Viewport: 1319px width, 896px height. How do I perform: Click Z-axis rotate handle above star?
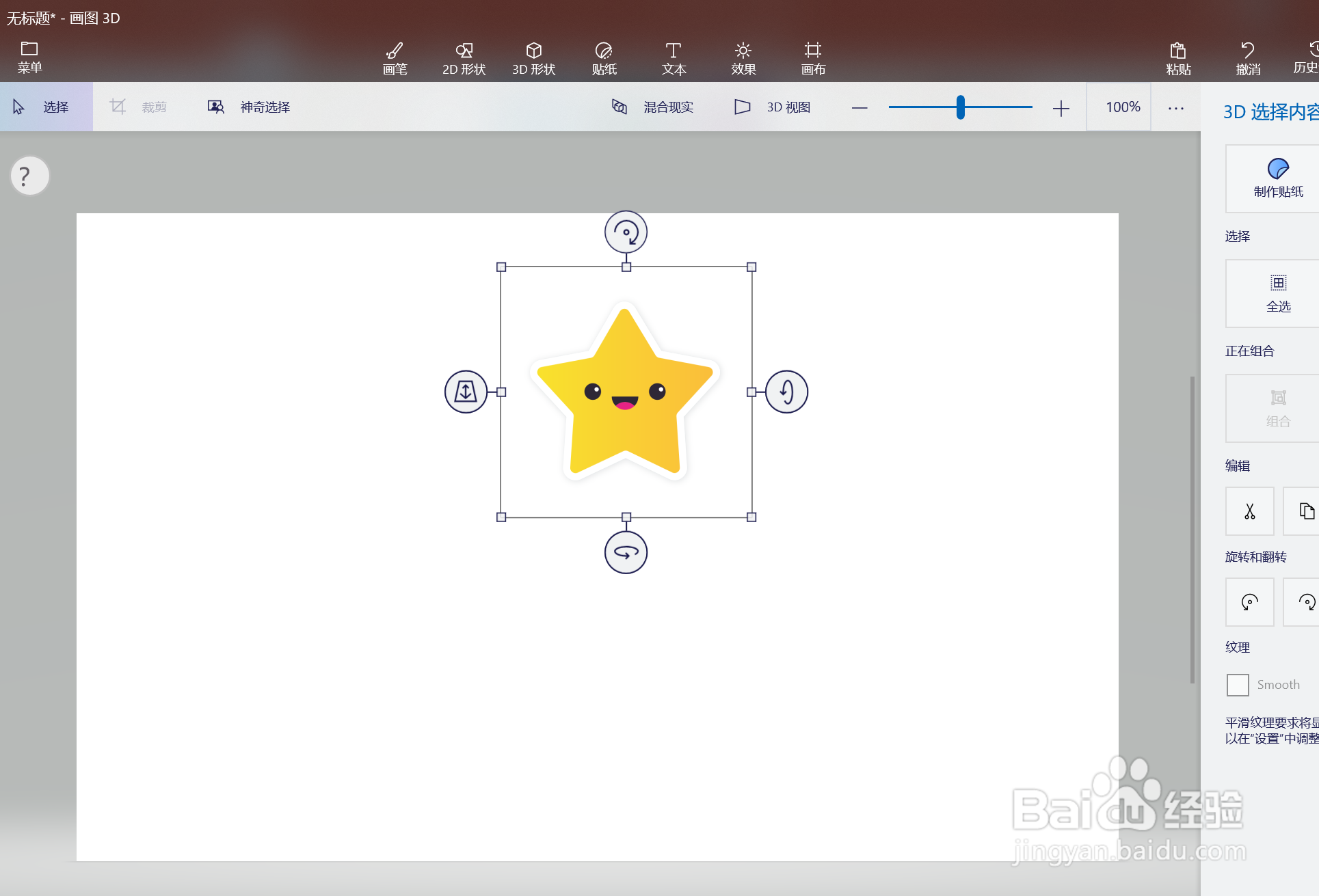click(x=626, y=232)
